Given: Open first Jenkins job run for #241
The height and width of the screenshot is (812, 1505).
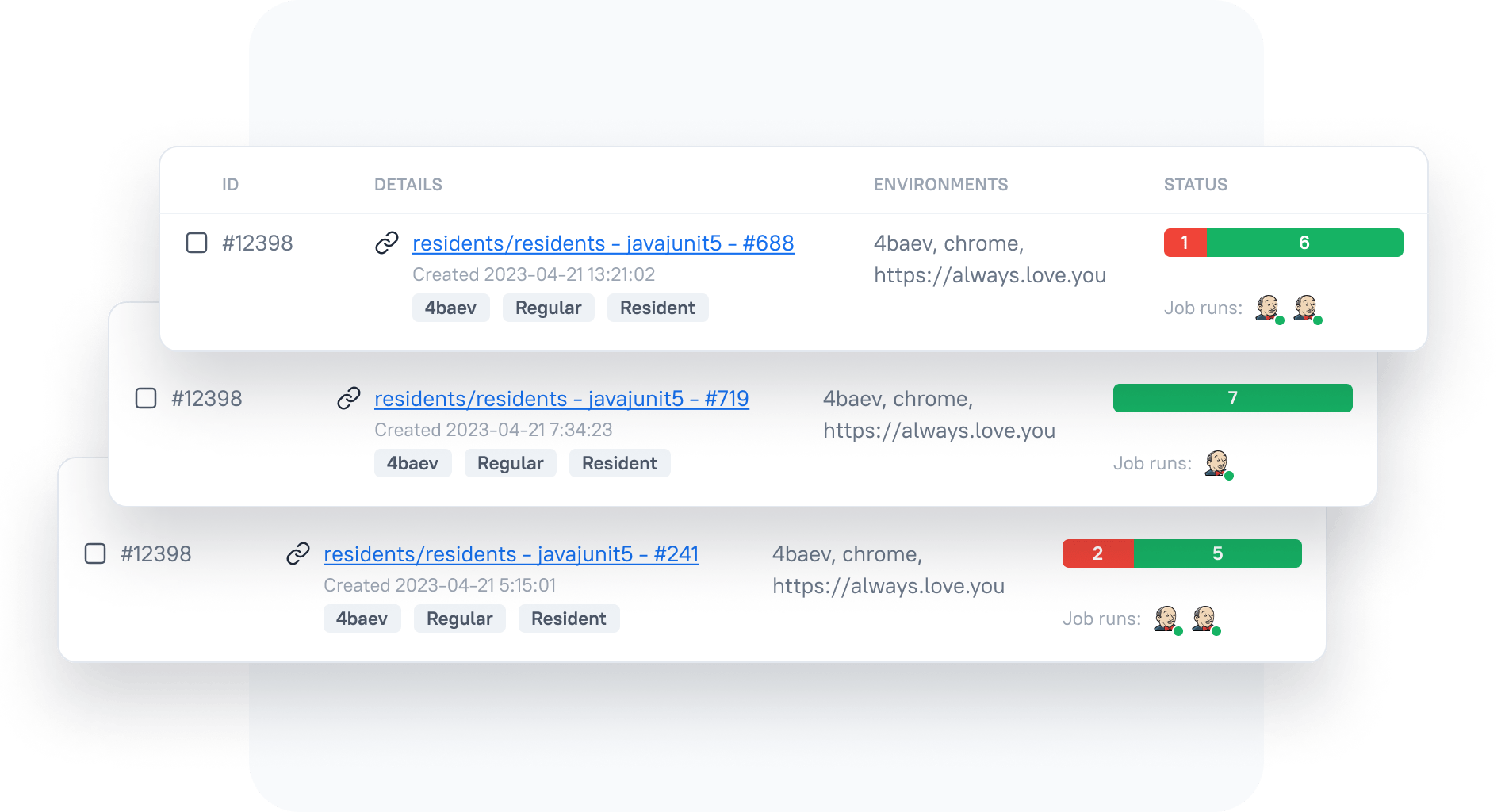Looking at the screenshot, I should (1166, 619).
